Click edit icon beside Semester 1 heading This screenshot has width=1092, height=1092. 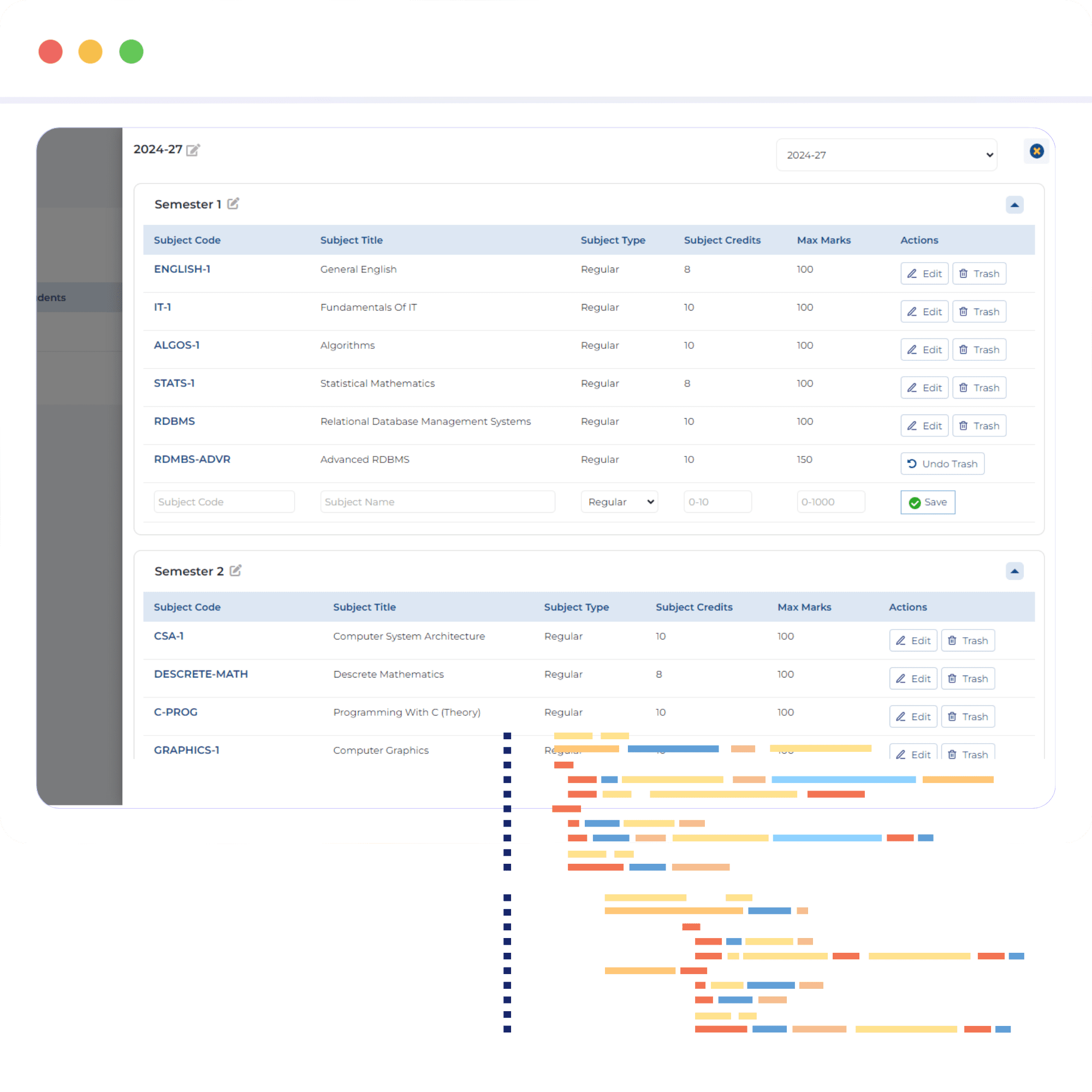click(x=233, y=204)
